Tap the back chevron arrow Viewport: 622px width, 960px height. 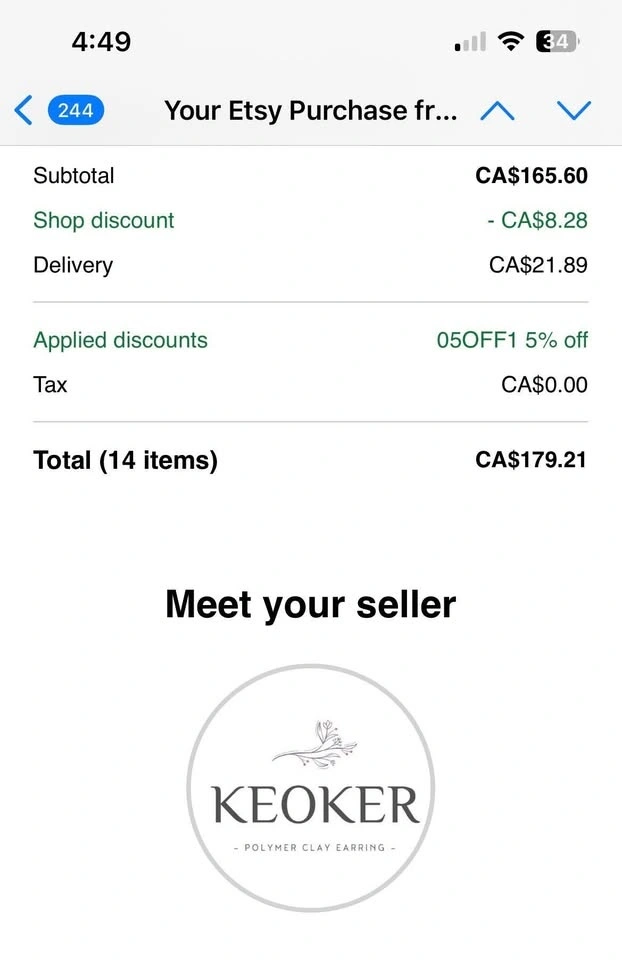[x=24, y=110]
